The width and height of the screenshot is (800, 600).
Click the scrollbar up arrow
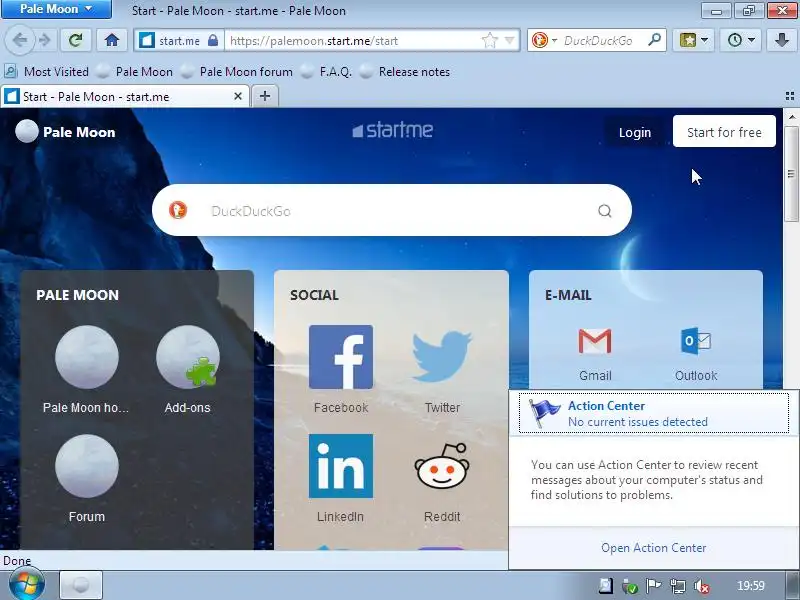click(x=791, y=117)
